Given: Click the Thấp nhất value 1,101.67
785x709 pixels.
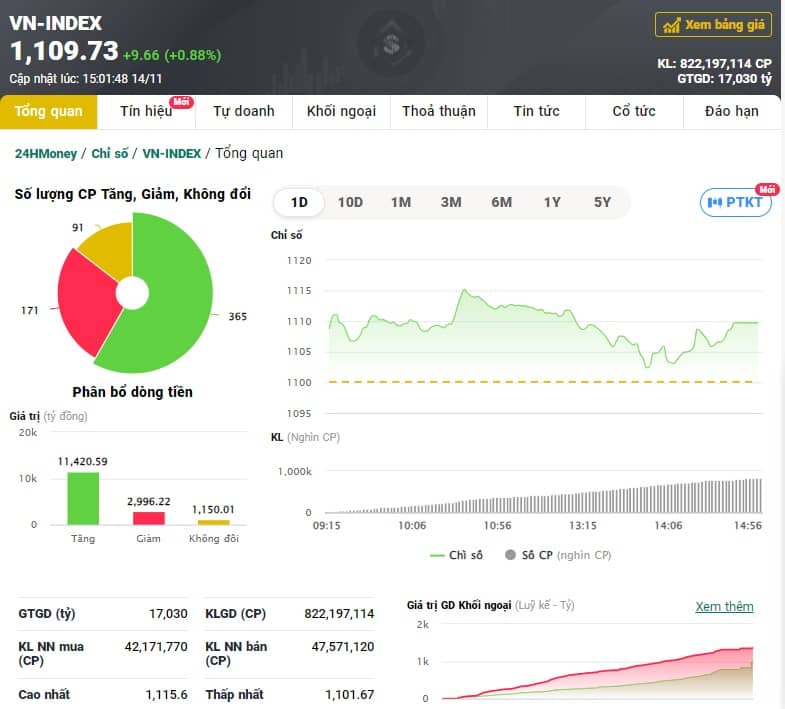Looking at the screenshot, I should point(349,695).
